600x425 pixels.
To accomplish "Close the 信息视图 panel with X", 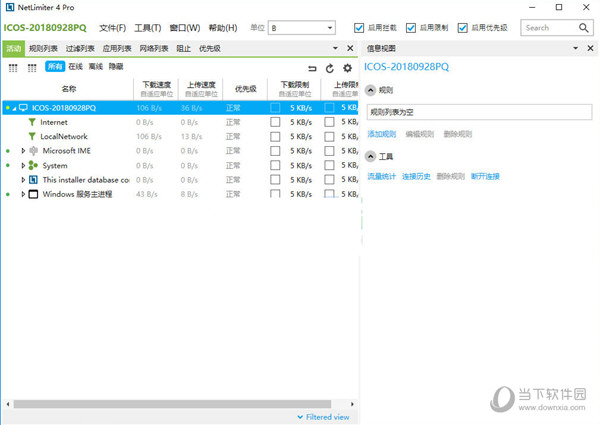I will pos(590,48).
